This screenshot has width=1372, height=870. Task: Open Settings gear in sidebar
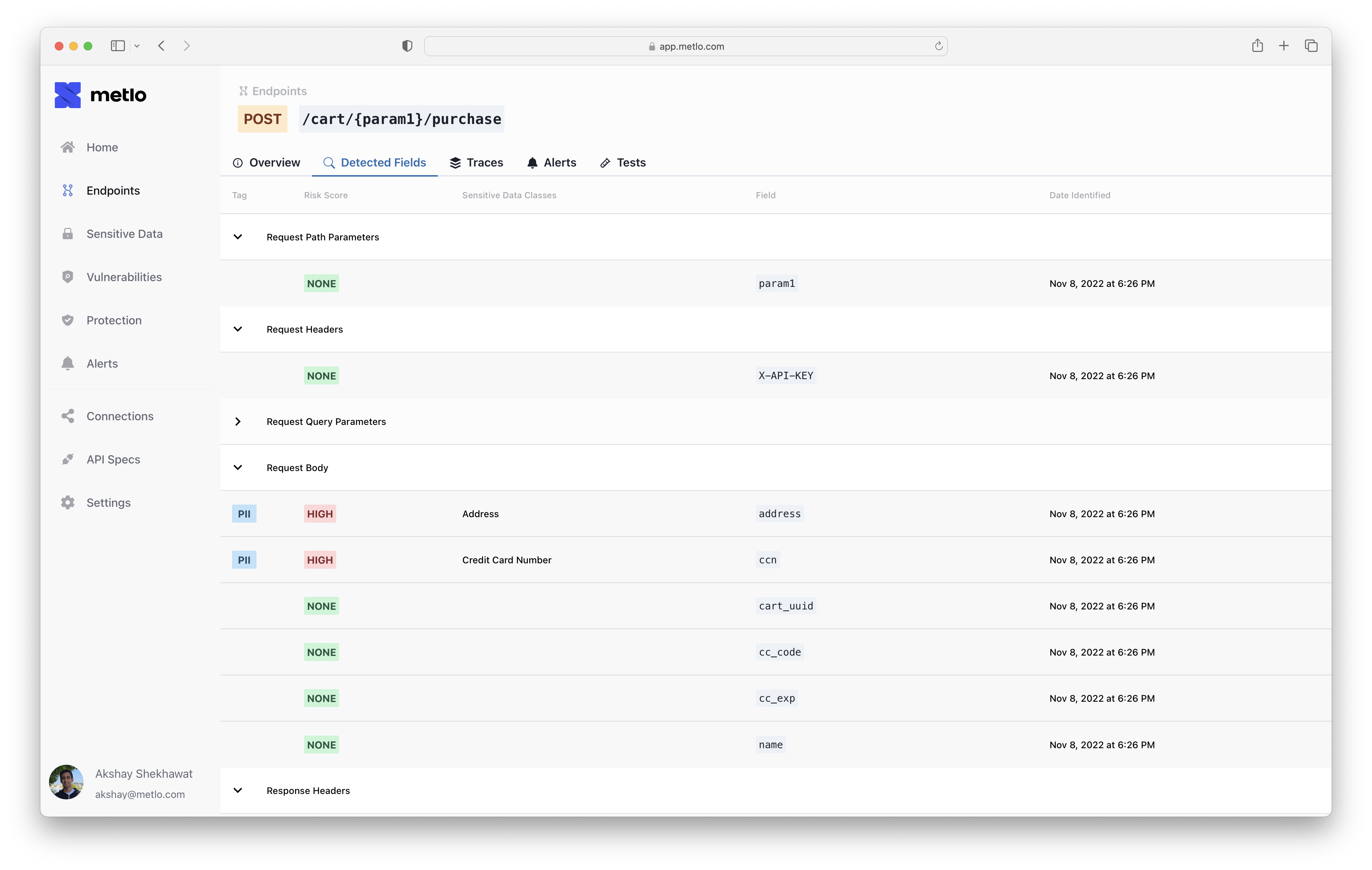(108, 503)
